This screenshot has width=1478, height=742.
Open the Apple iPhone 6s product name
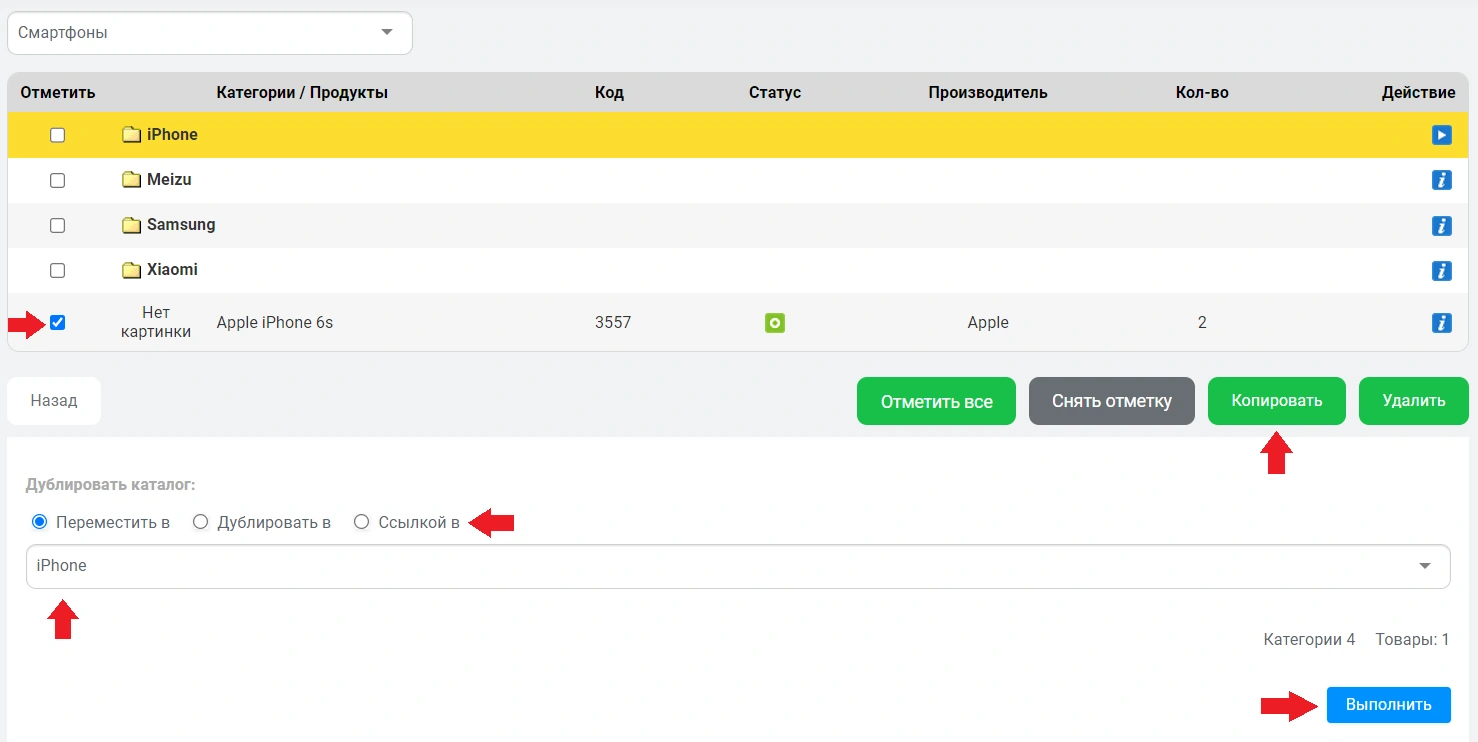pos(275,322)
